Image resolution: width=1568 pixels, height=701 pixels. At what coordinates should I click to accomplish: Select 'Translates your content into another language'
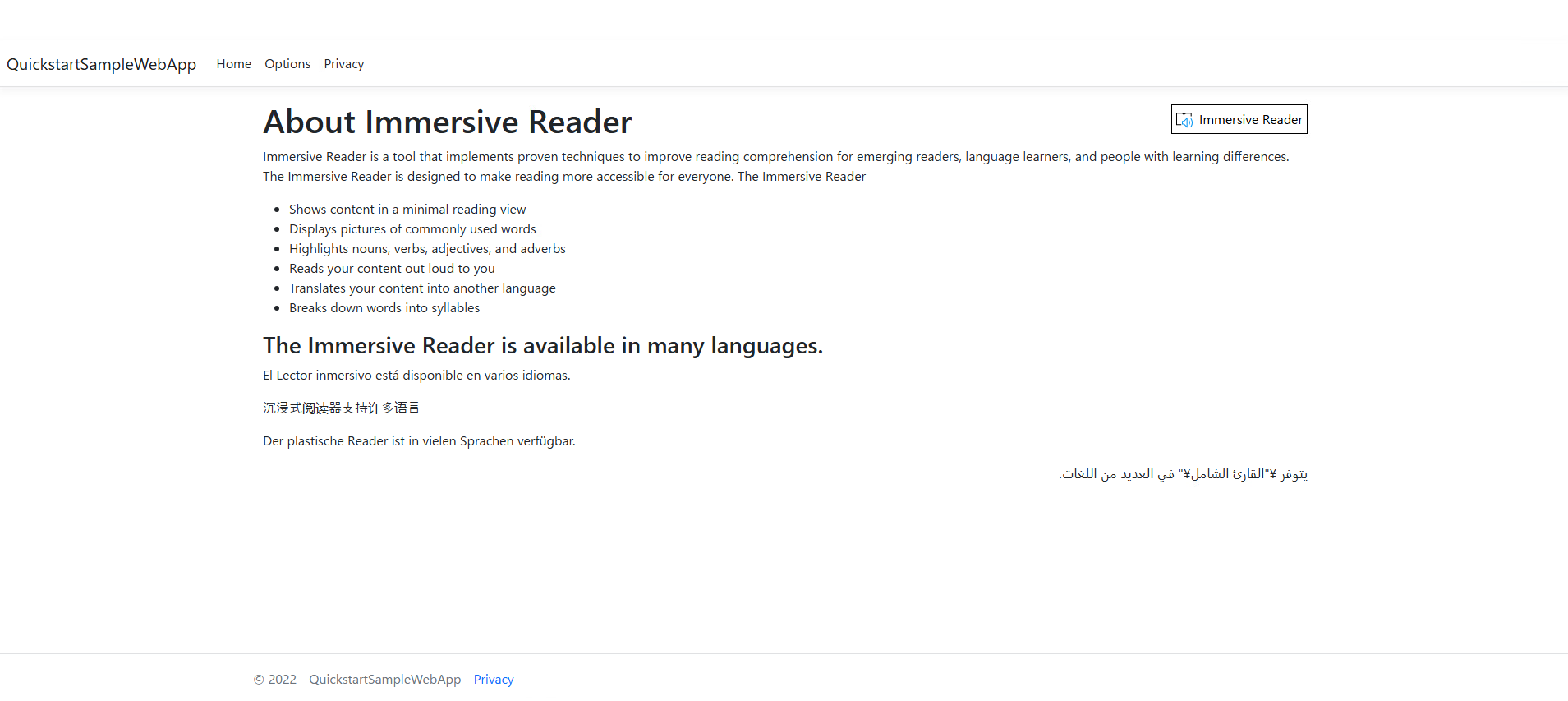click(x=422, y=288)
